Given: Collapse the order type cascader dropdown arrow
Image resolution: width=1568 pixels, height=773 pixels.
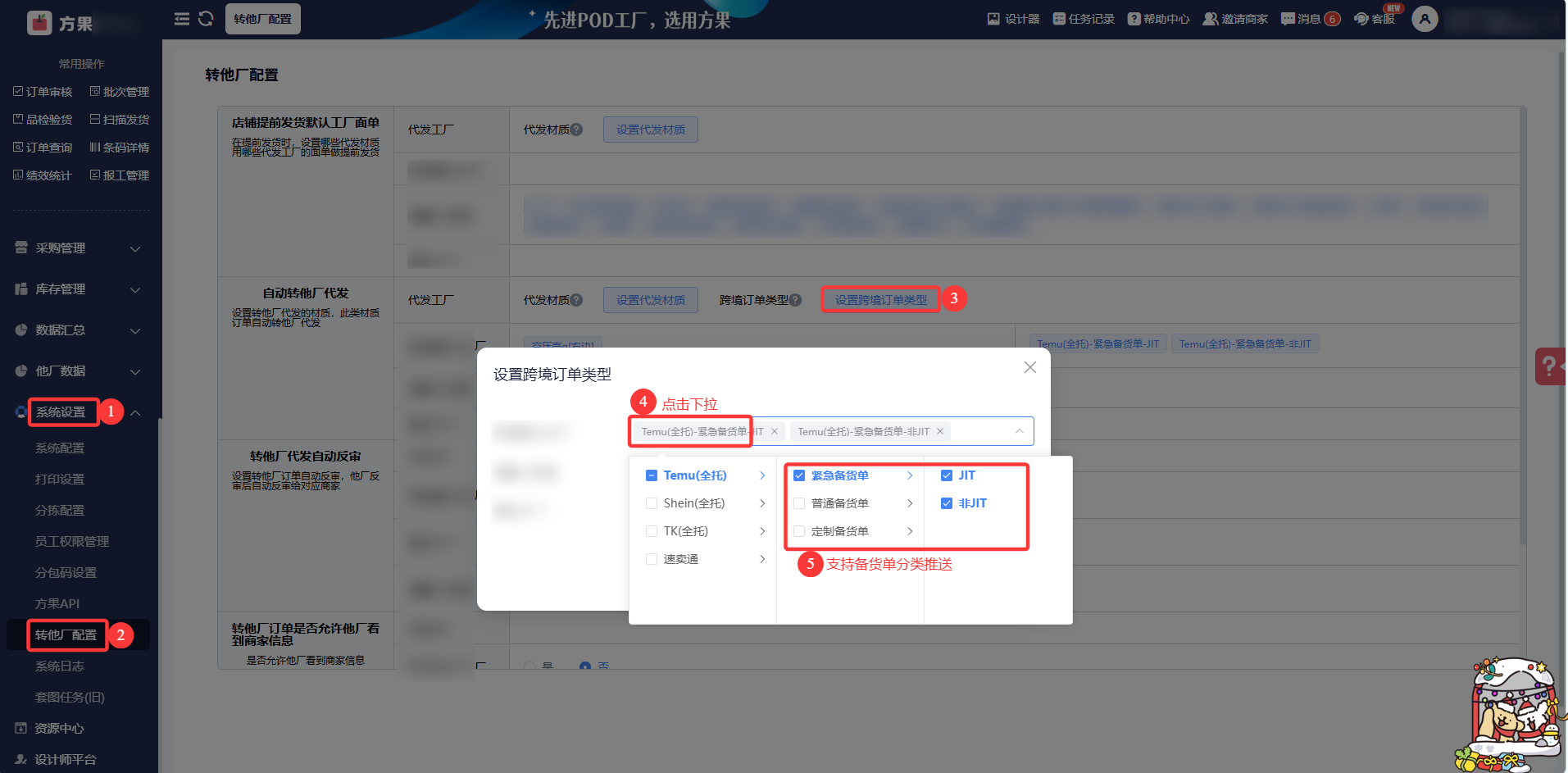Looking at the screenshot, I should [x=1020, y=431].
